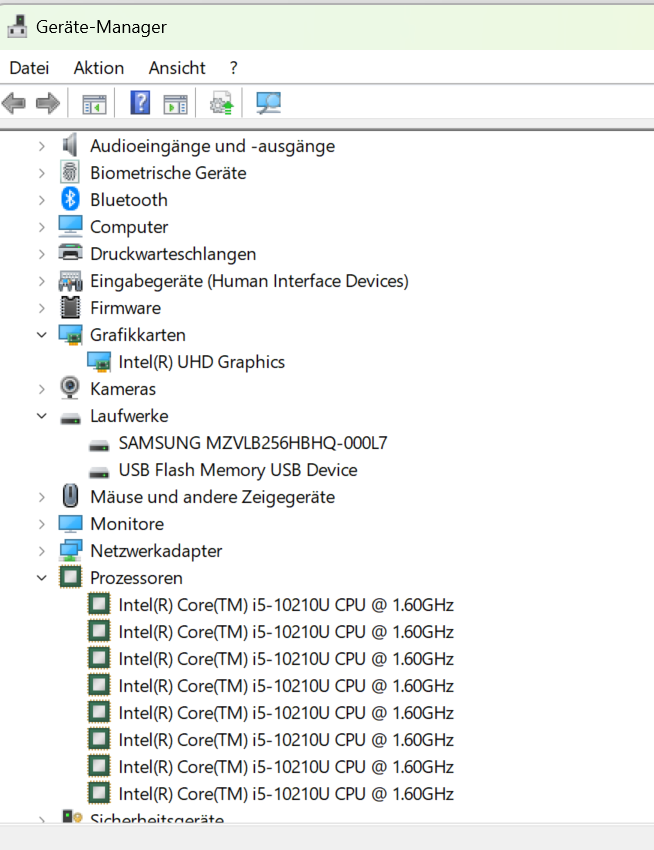Collapse the Laufwerke node
654x850 pixels.
[x=42, y=416]
